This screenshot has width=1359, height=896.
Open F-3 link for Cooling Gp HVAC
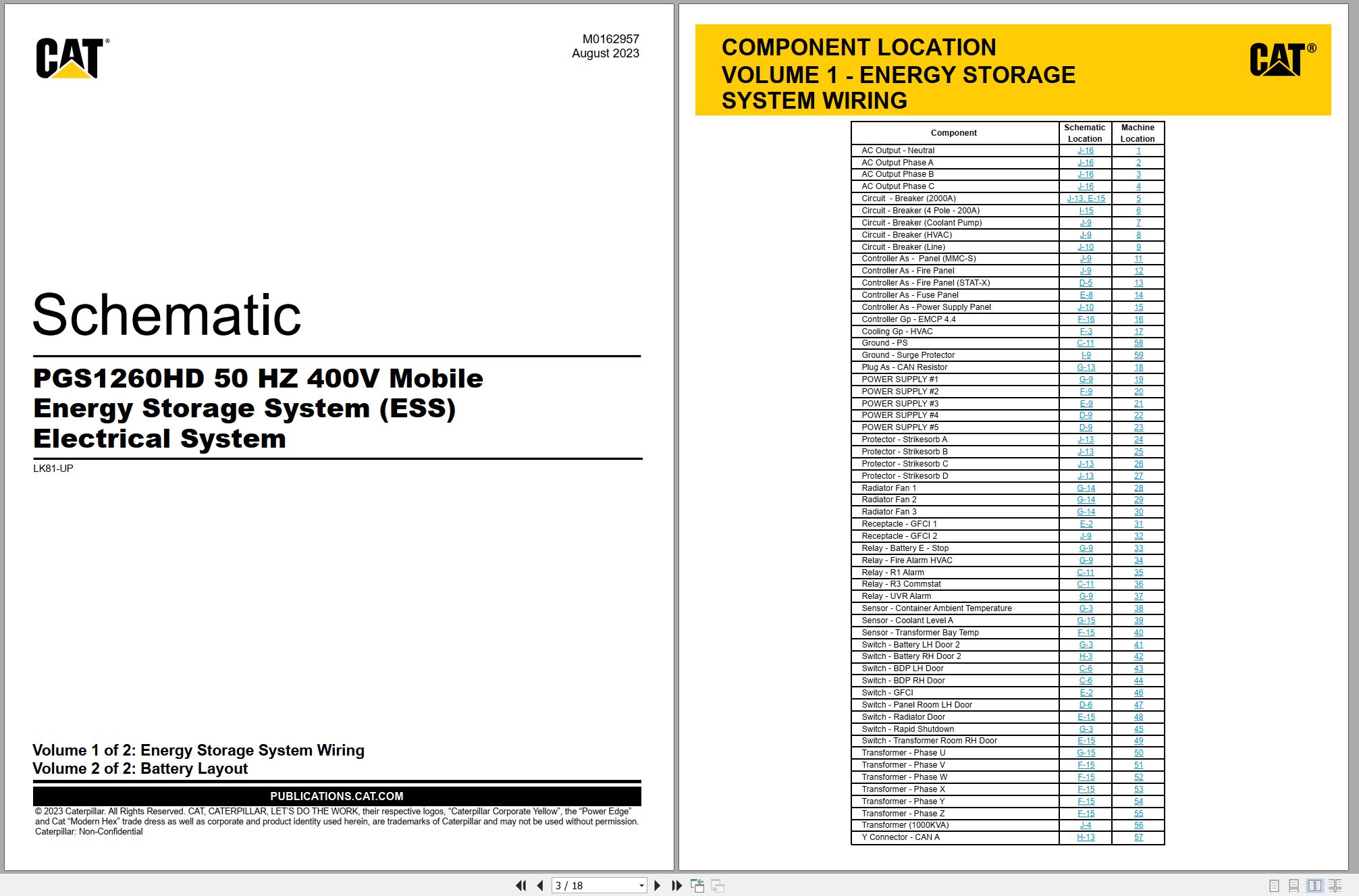pos(1086,332)
